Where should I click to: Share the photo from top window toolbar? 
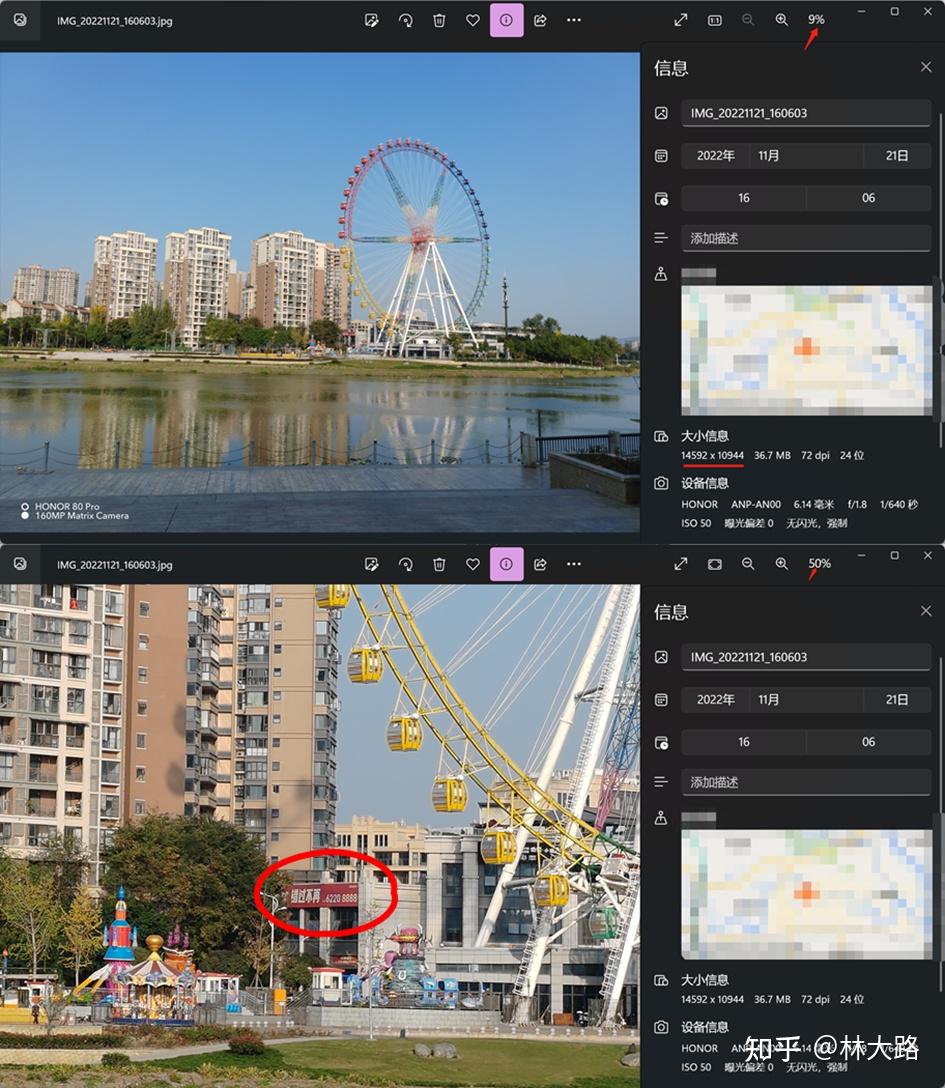tap(540, 21)
